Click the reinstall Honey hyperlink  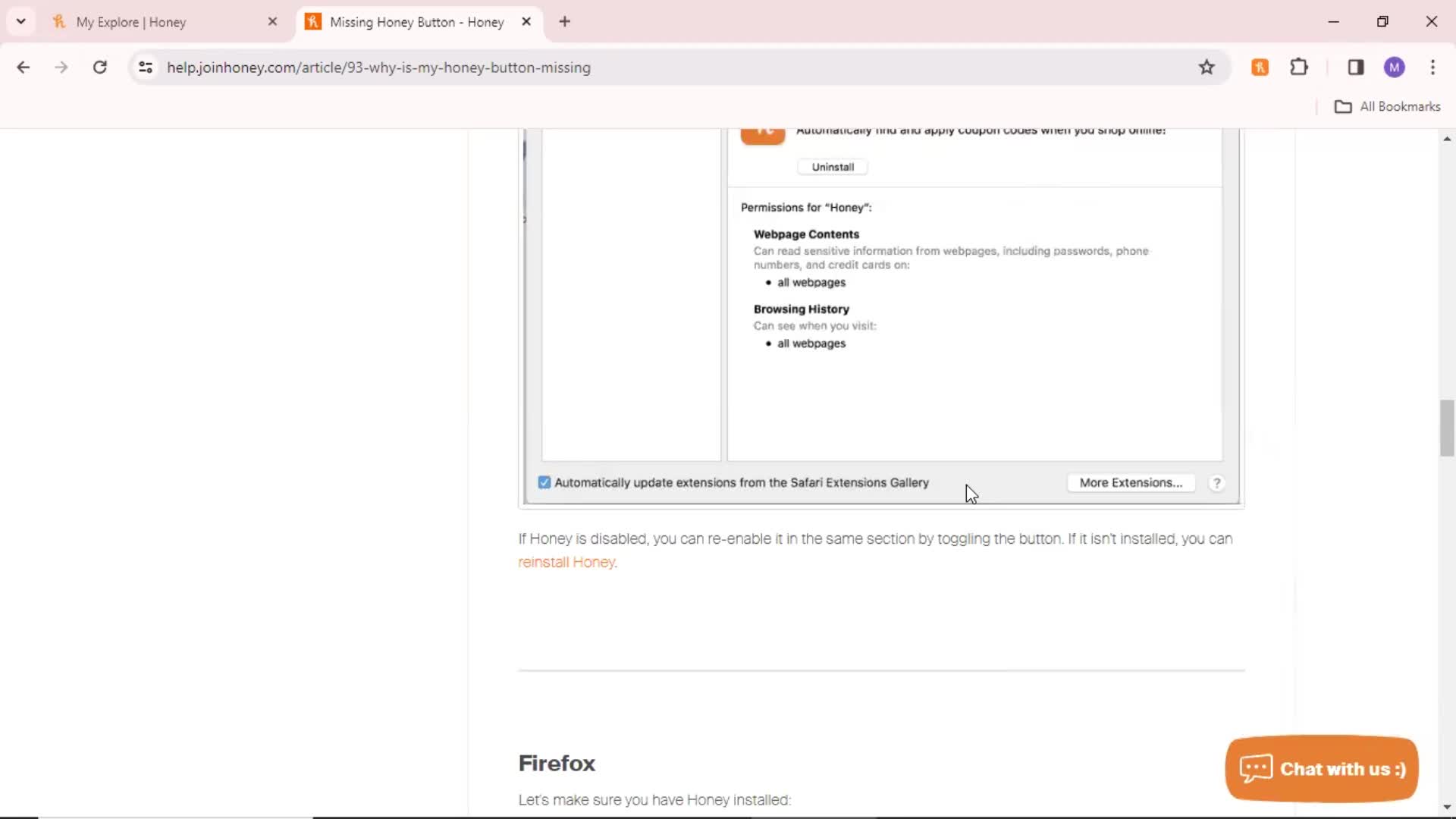(x=566, y=562)
